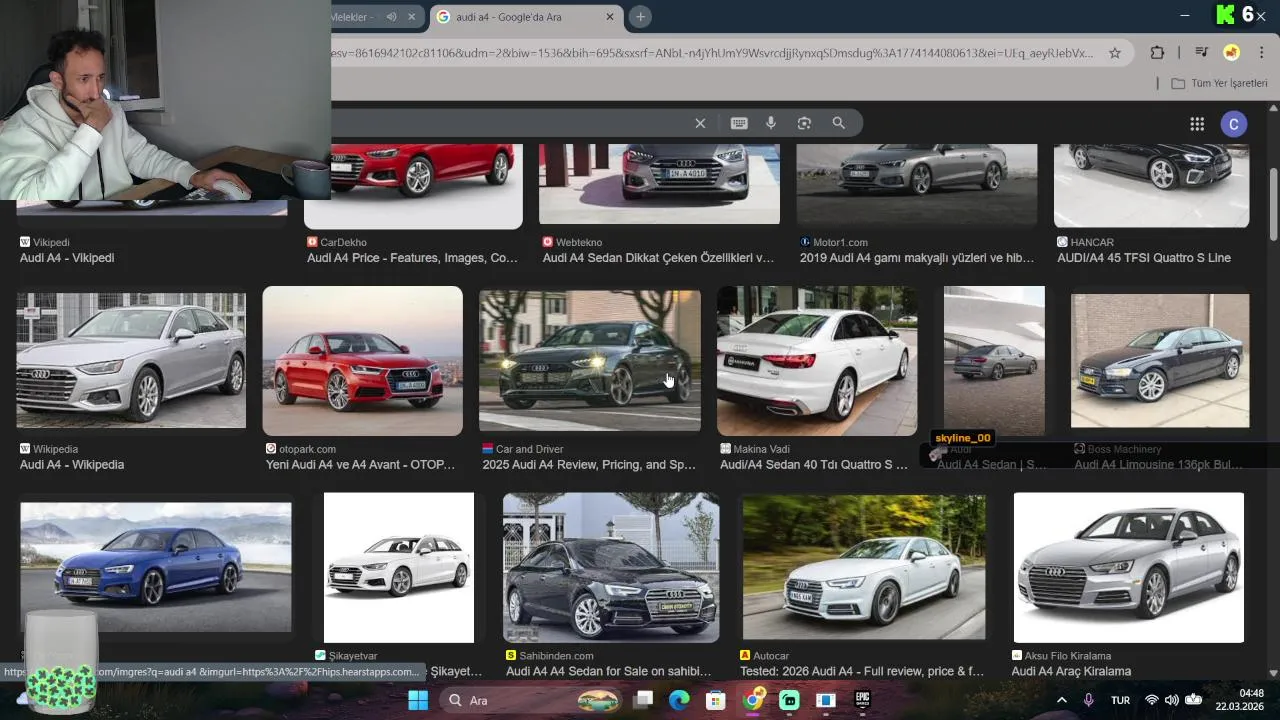Open Microsoft Store from the taskbar

715,700
